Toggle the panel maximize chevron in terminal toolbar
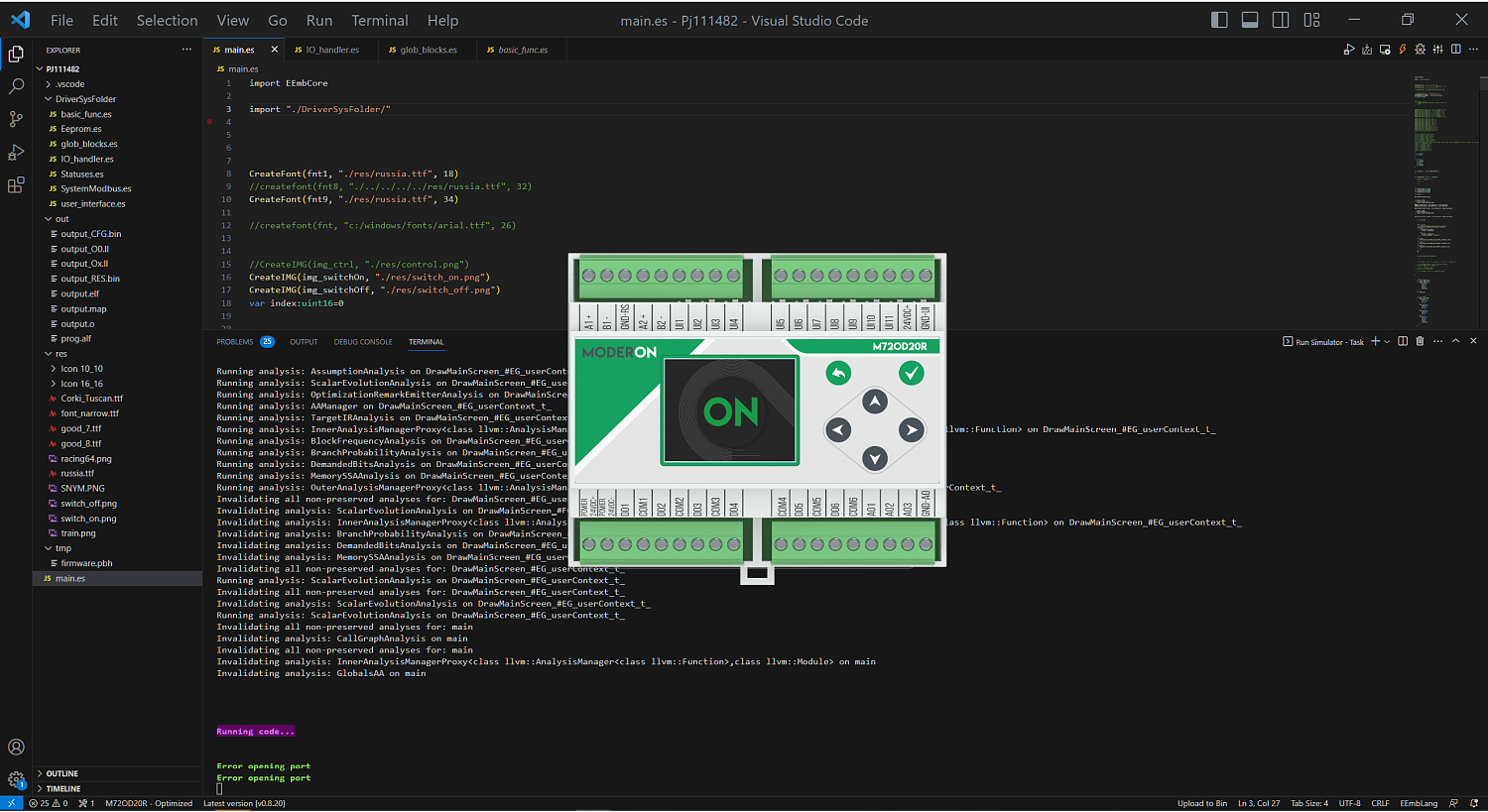The height and width of the screenshot is (812, 1488). (1455, 341)
